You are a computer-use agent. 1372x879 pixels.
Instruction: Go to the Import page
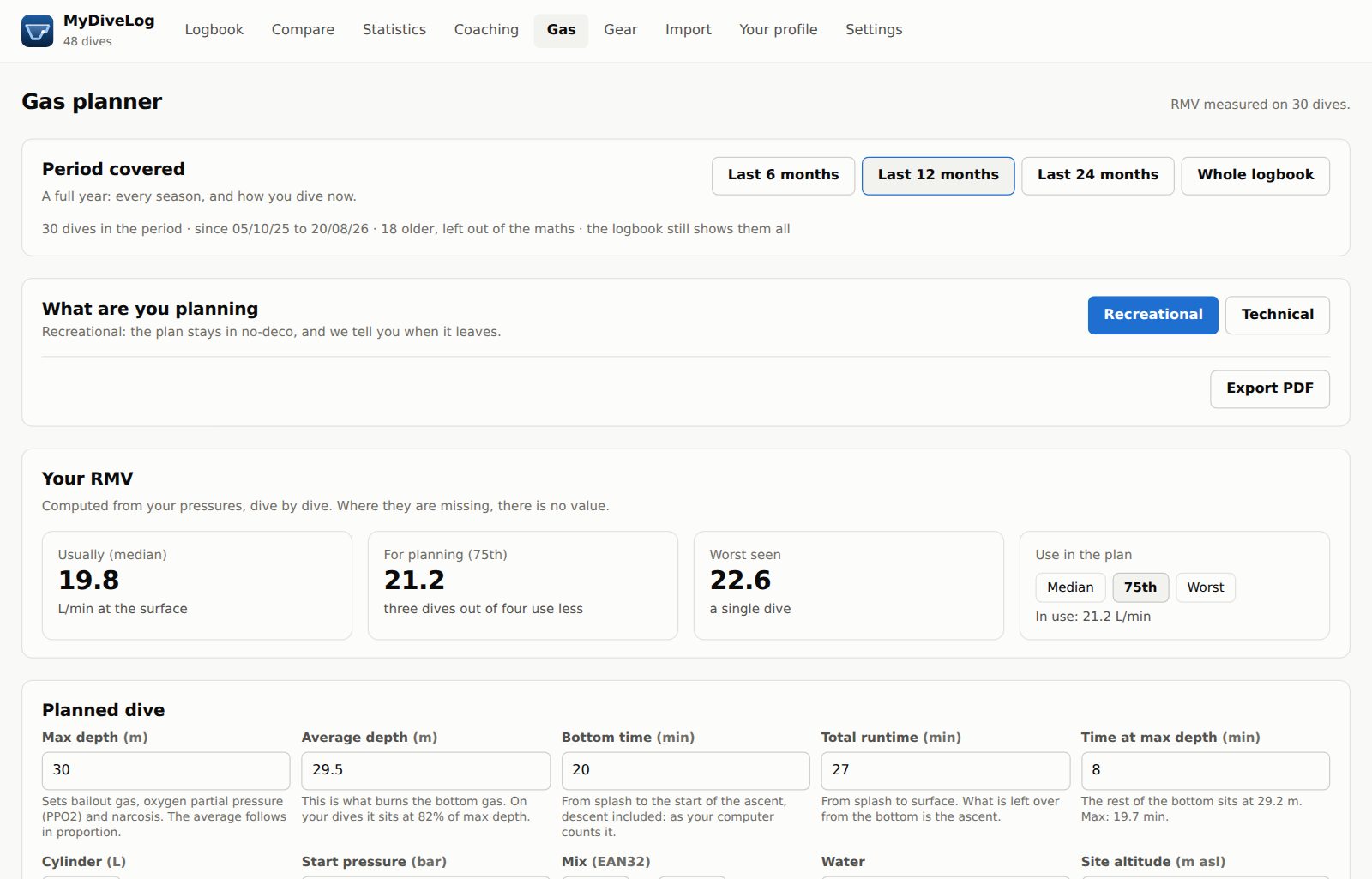(688, 30)
